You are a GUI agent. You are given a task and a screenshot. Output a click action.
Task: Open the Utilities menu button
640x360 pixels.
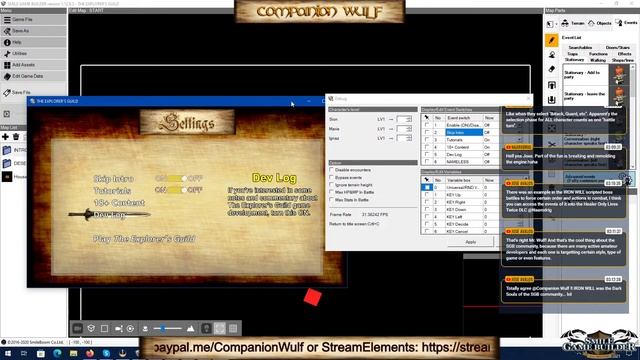click(33, 53)
